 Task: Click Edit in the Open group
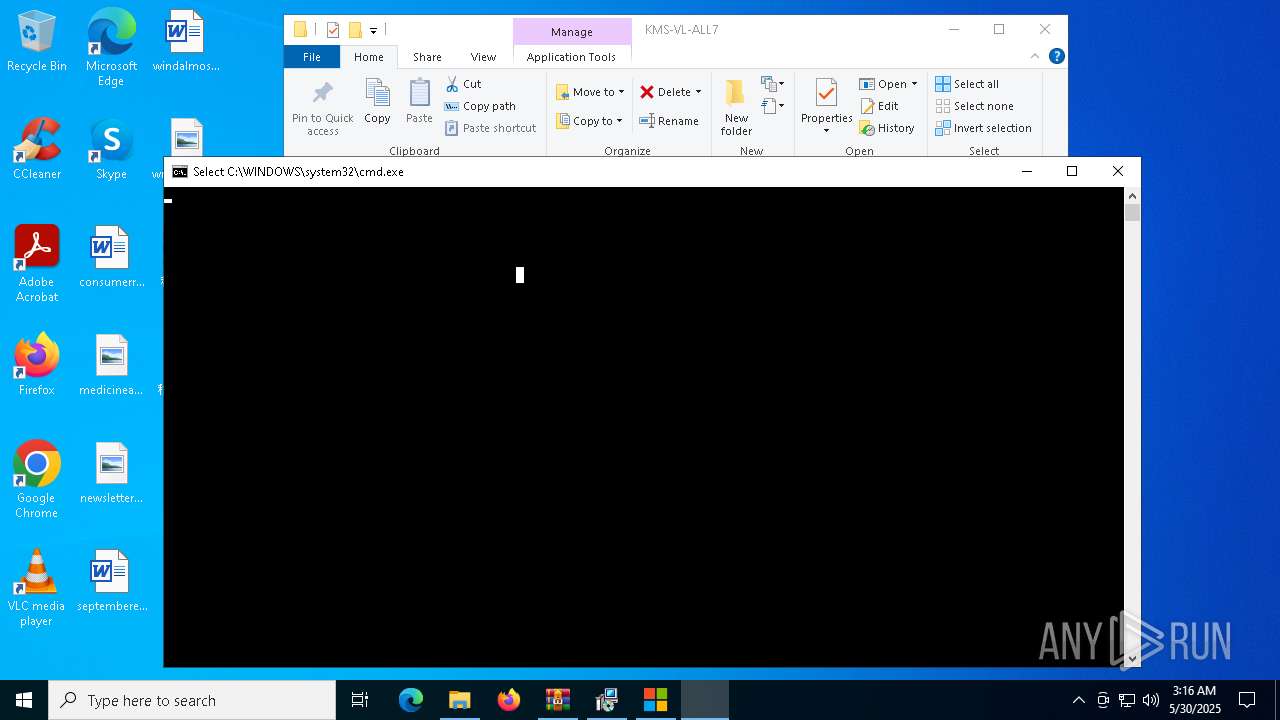879,106
